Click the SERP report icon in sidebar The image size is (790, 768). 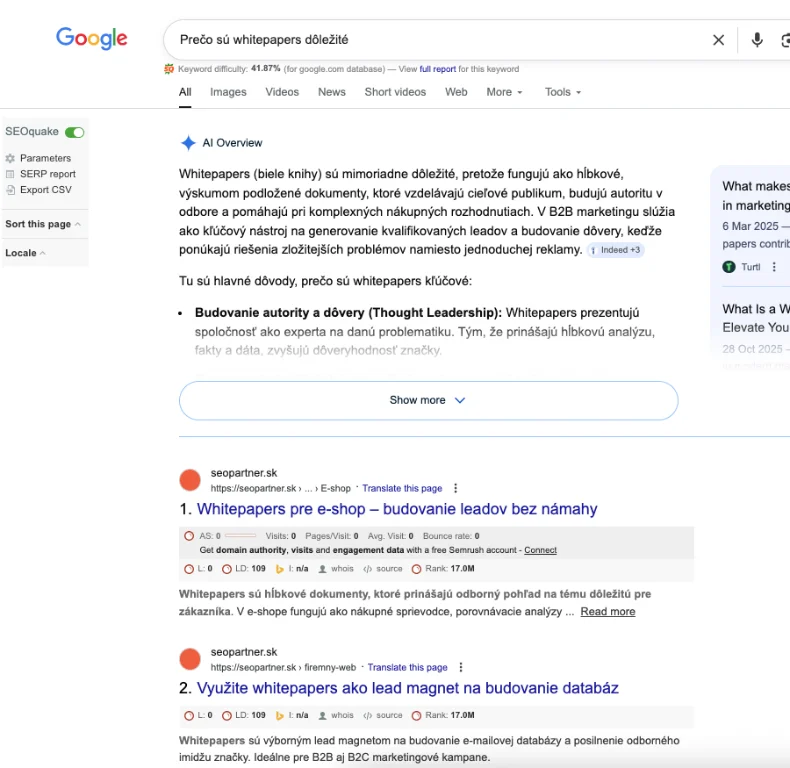pyautogui.click(x=10, y=174)
